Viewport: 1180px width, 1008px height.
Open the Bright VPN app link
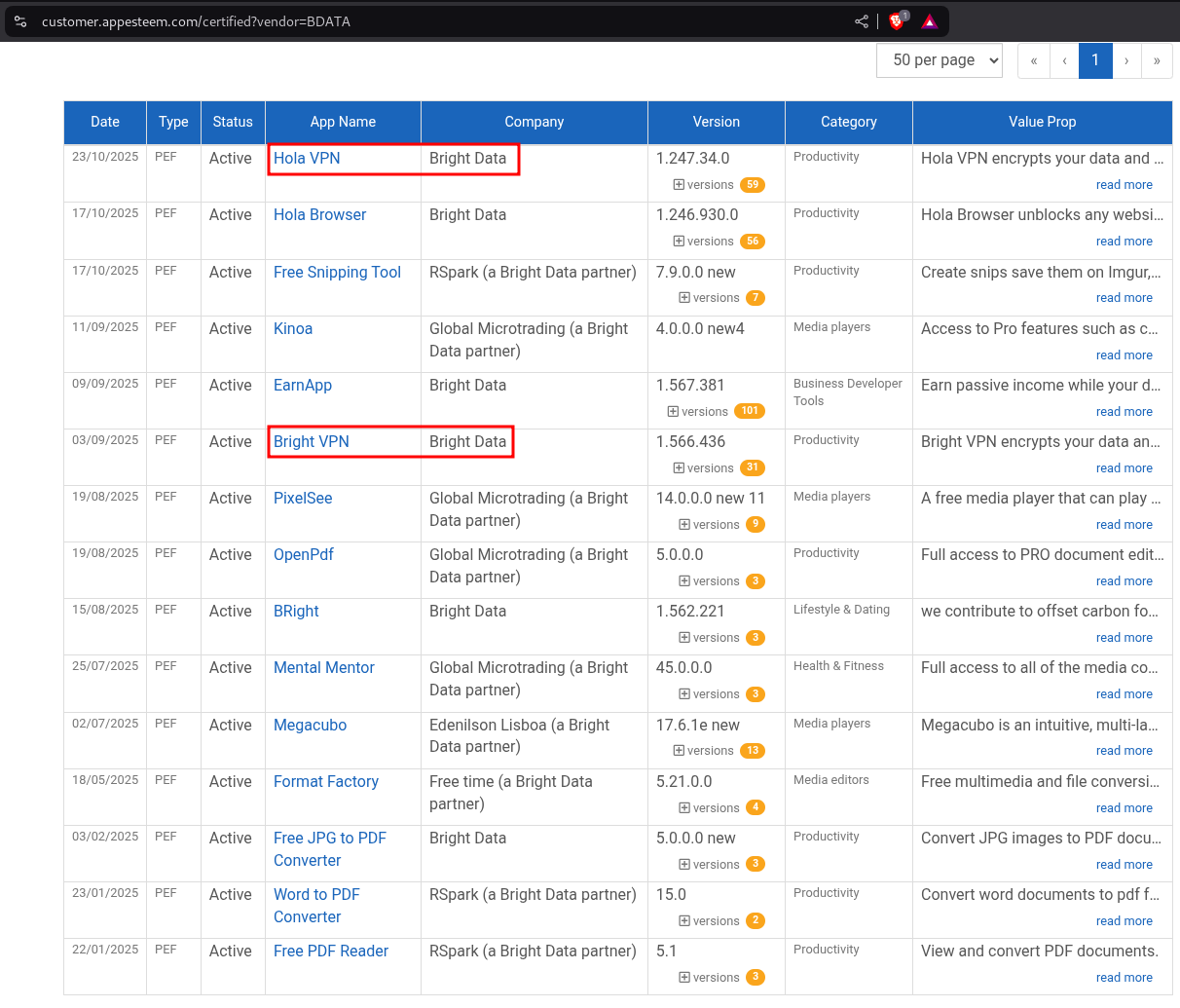[x=311, y=442]
